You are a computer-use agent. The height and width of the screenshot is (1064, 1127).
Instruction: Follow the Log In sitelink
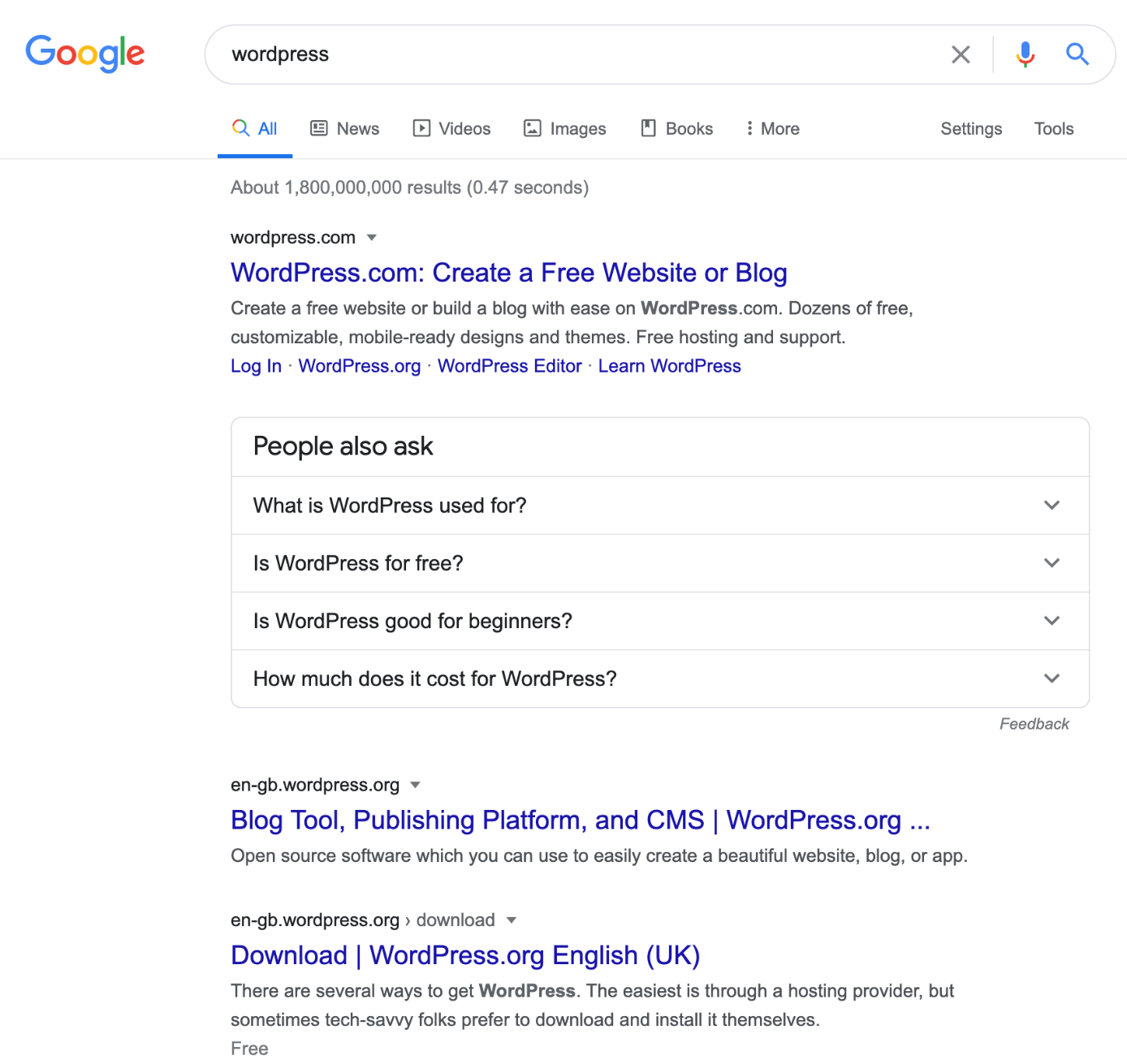tap(256, 366)
